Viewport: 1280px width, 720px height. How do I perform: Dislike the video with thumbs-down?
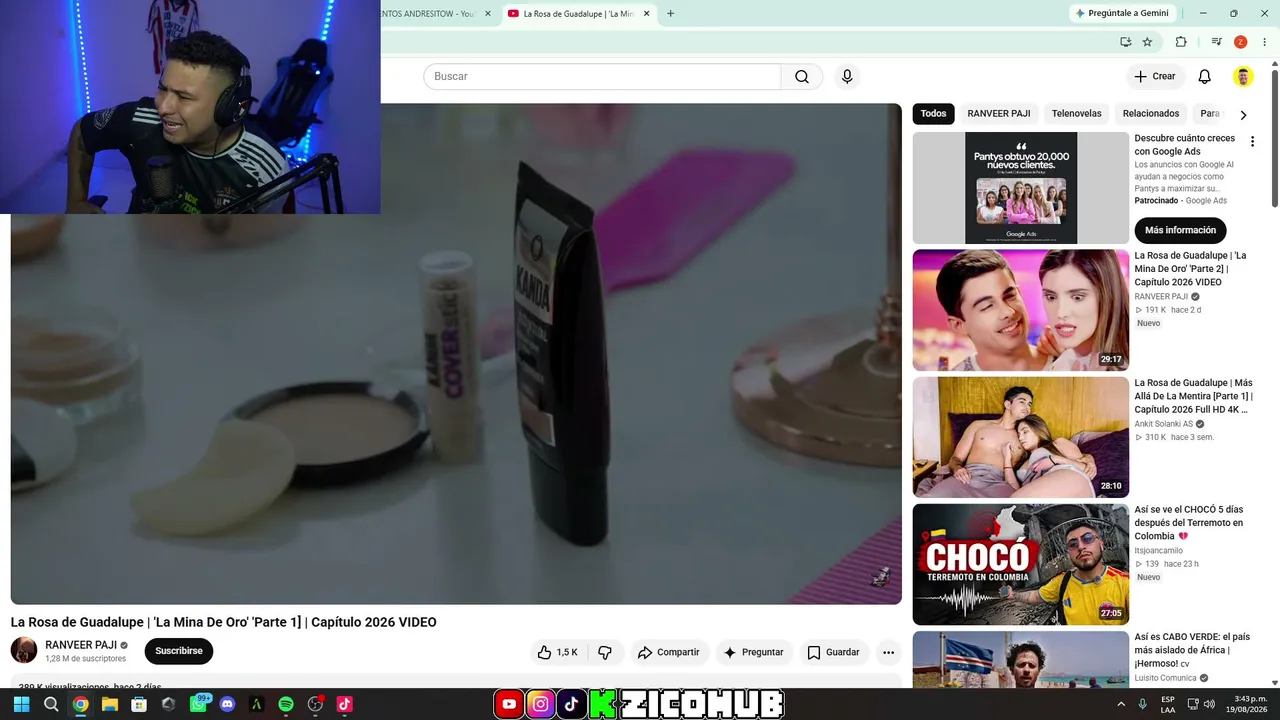tap(605, 652)
